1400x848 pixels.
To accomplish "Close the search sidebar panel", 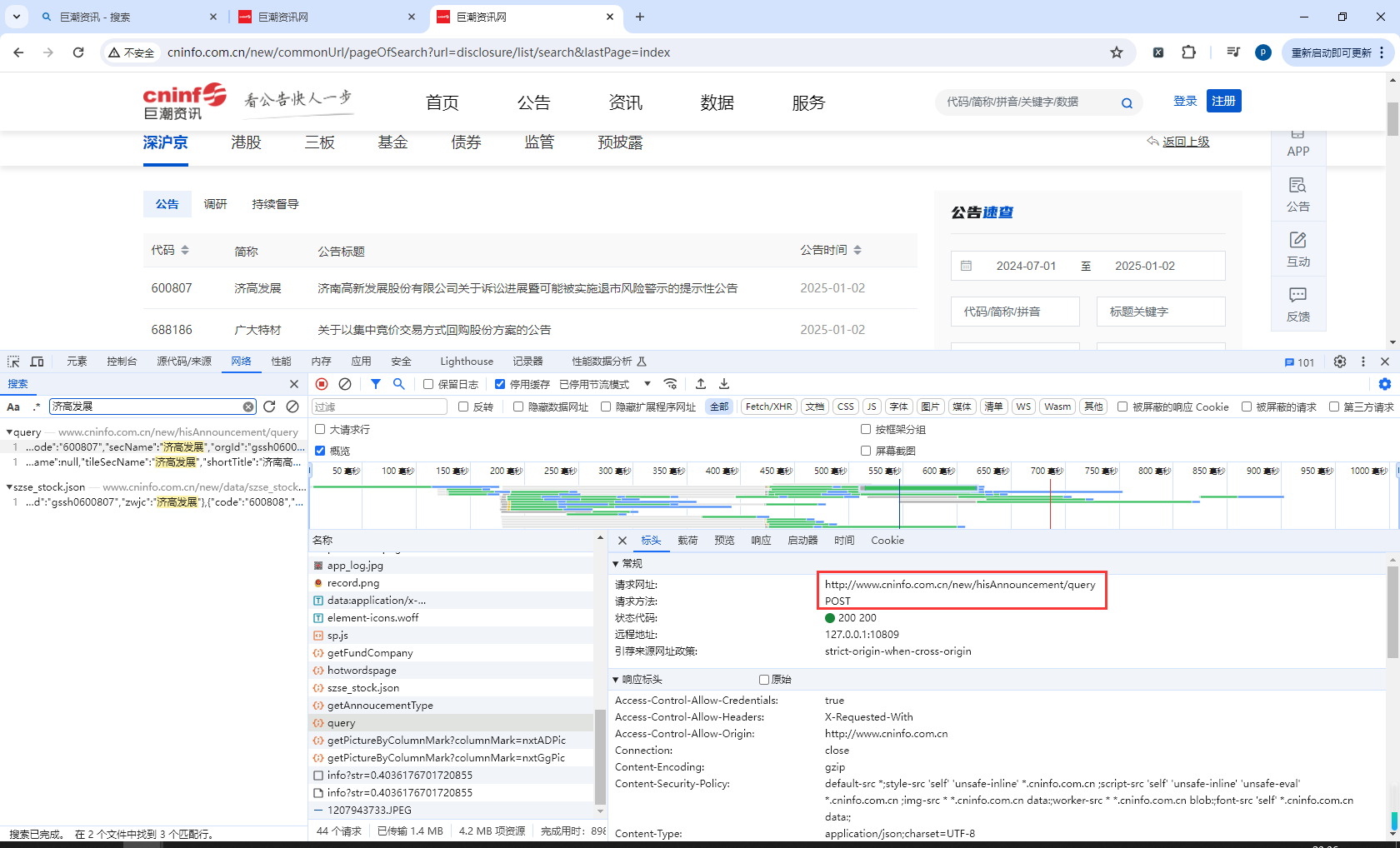I will click(293, 384).
